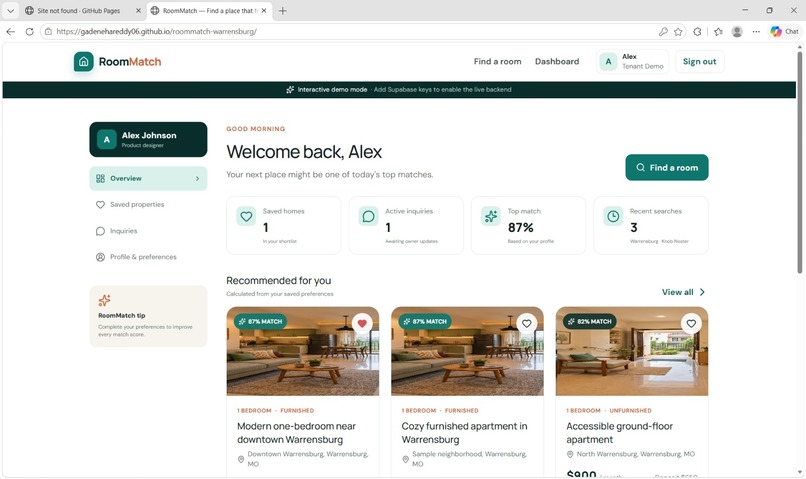This screenshot has height=479, width=806.
Task: Unsave the Modern one-bedroom listing with red heart
Action: [x=362, y=323]
